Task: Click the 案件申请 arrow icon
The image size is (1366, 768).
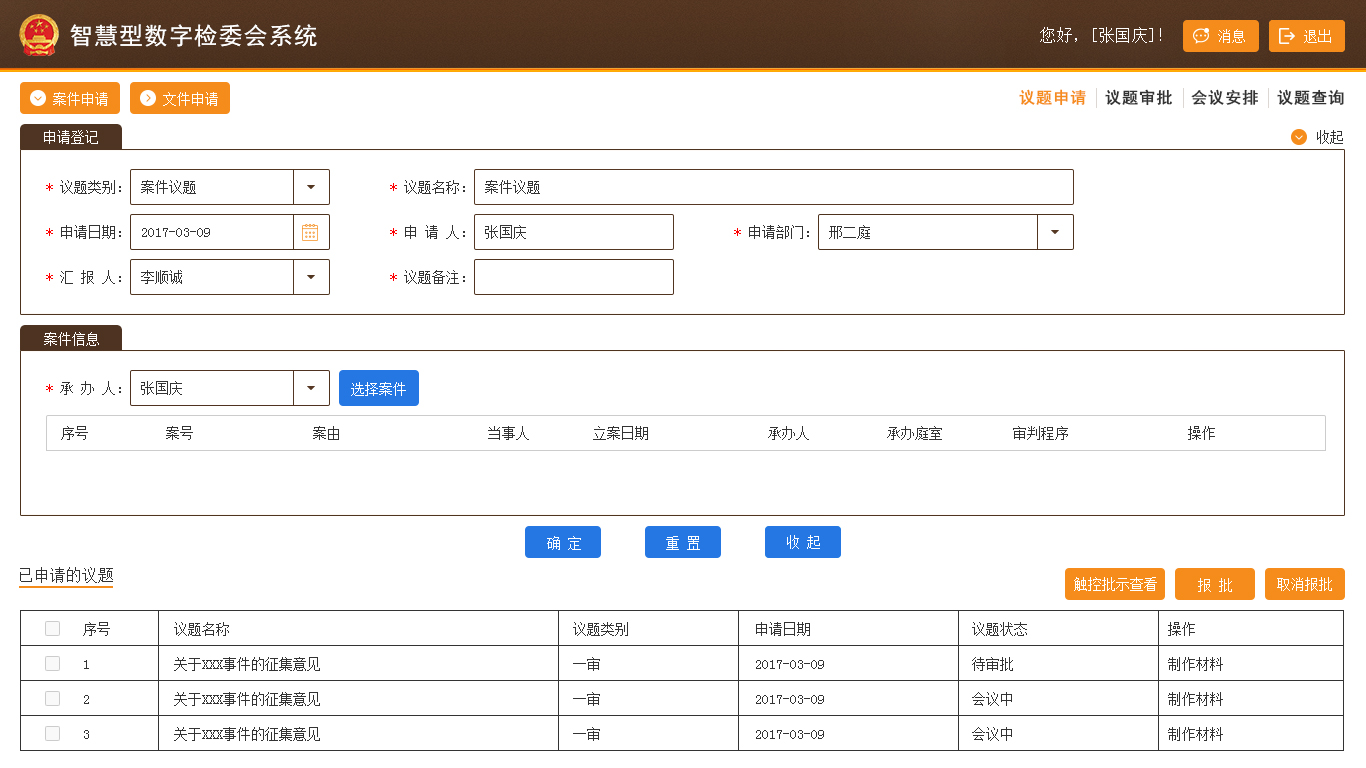Action: (x=38, y=98)
